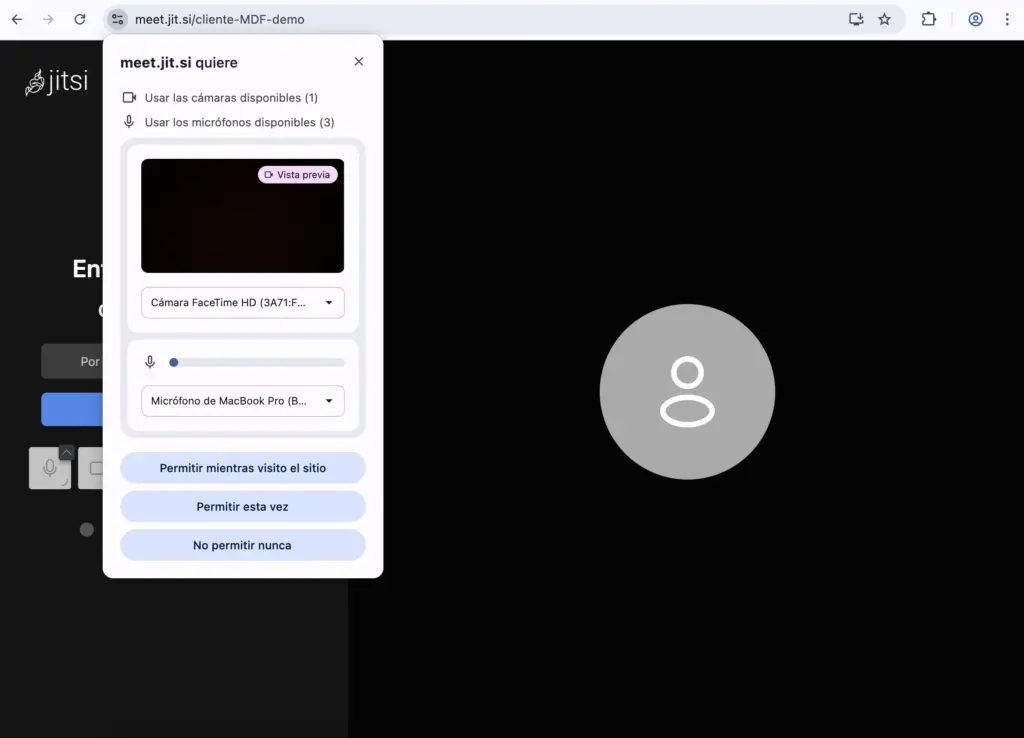Close the meet.jit.si permission popup
This screenshot has width=1024, height=738.
coord(359,61)
